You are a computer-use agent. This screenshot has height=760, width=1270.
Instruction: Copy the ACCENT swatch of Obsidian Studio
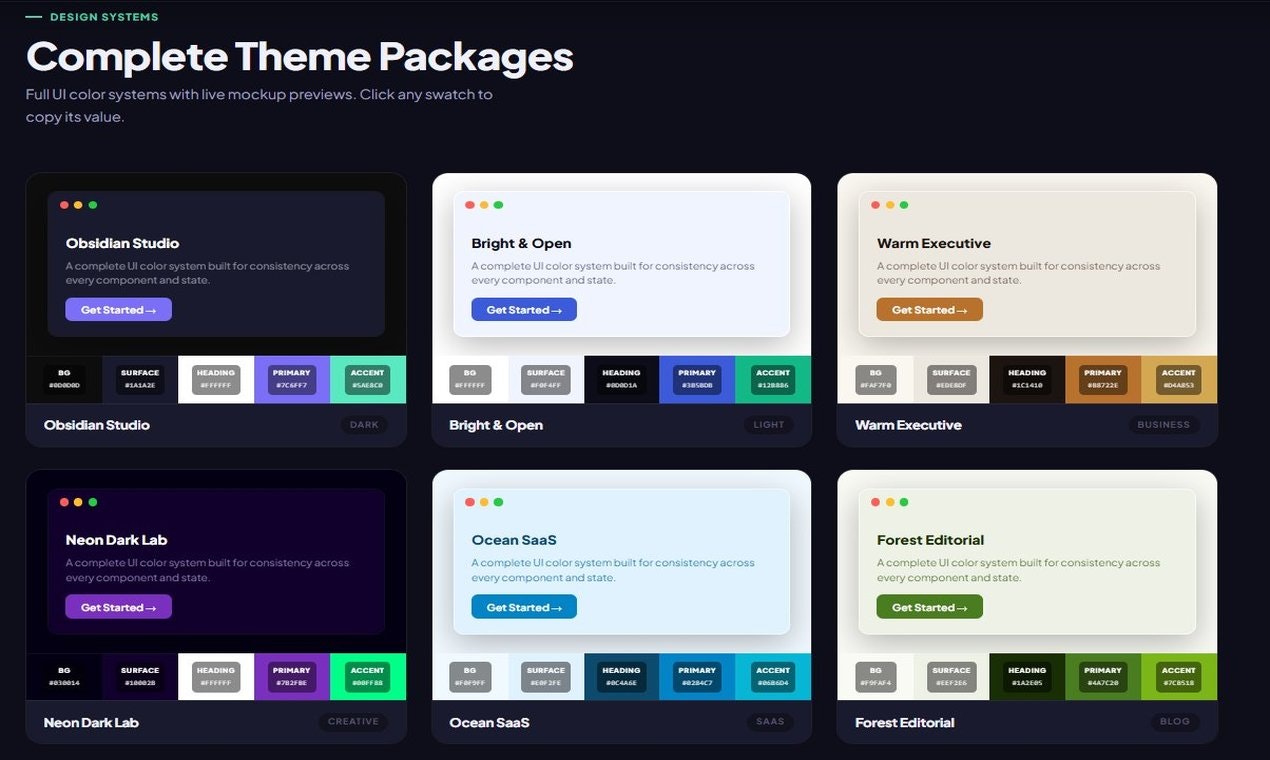(367, 379)
